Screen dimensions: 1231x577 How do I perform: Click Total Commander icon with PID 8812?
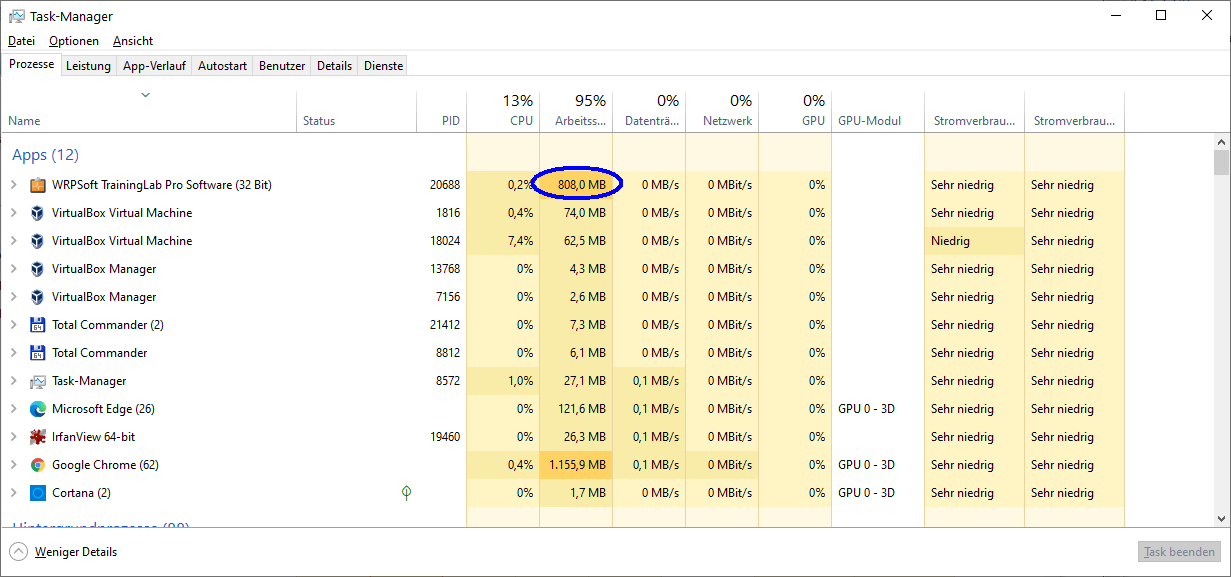coord(38,353)
